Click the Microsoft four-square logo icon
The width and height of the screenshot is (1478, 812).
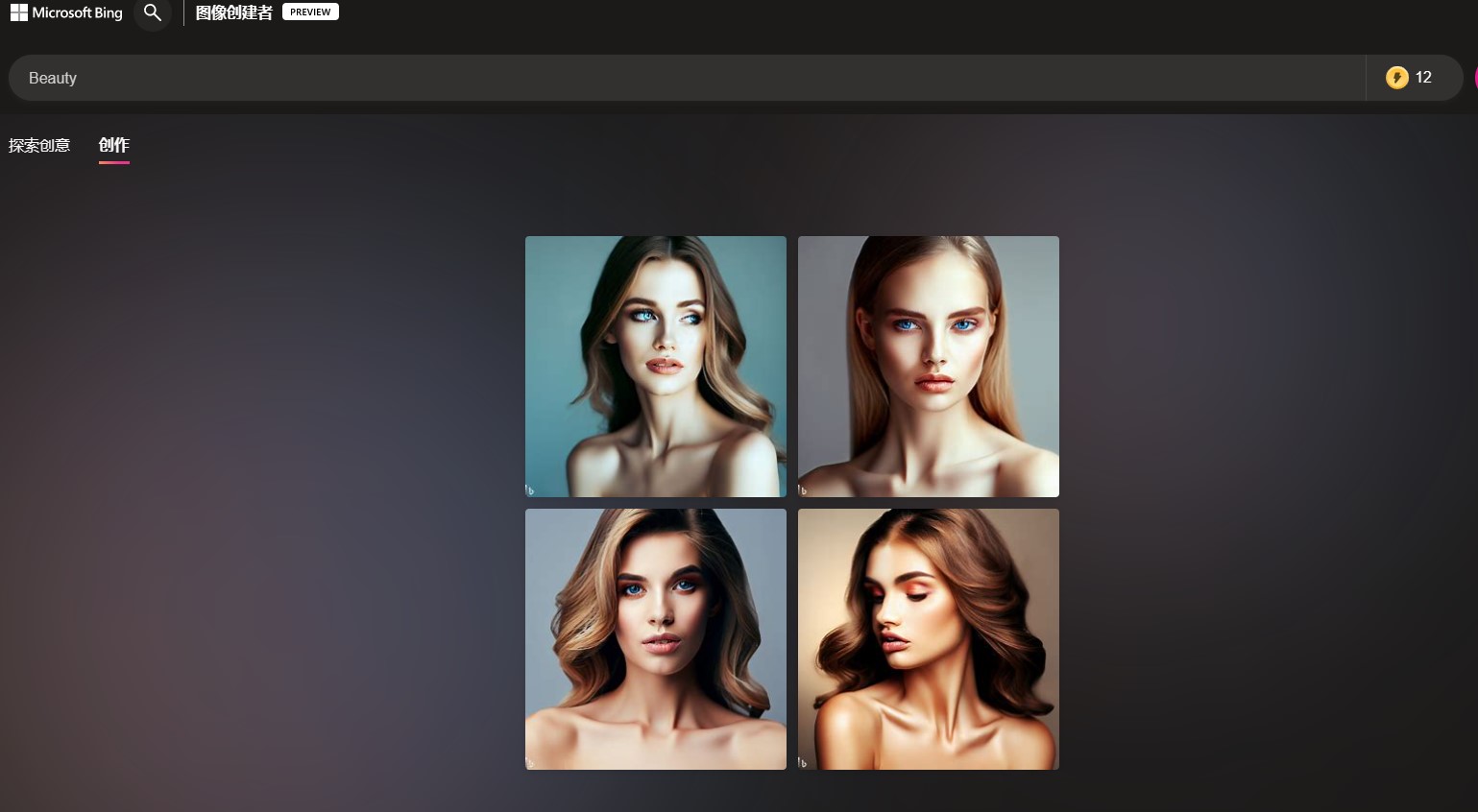18,12
